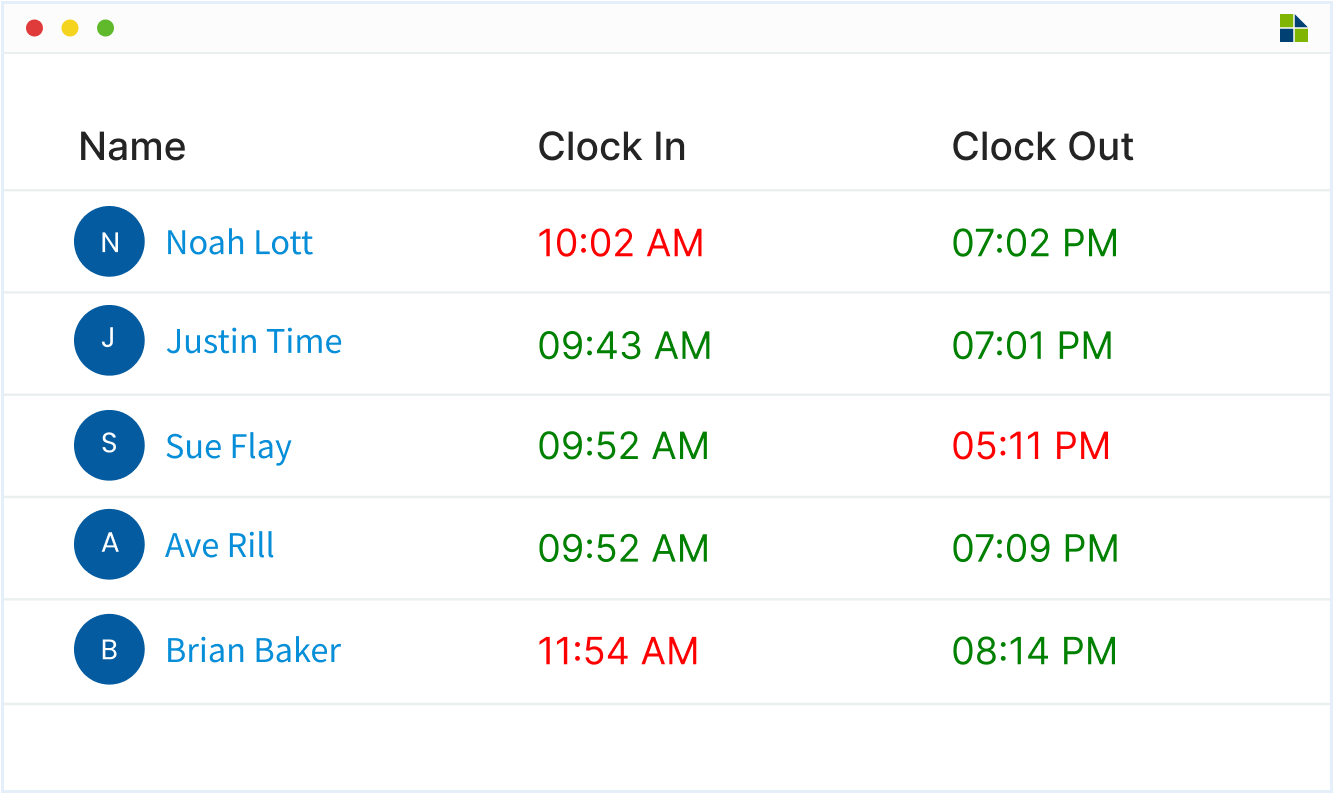Sort by the Clock Out column header
Screen dimensions: 1333x793
pos(1042,147)
